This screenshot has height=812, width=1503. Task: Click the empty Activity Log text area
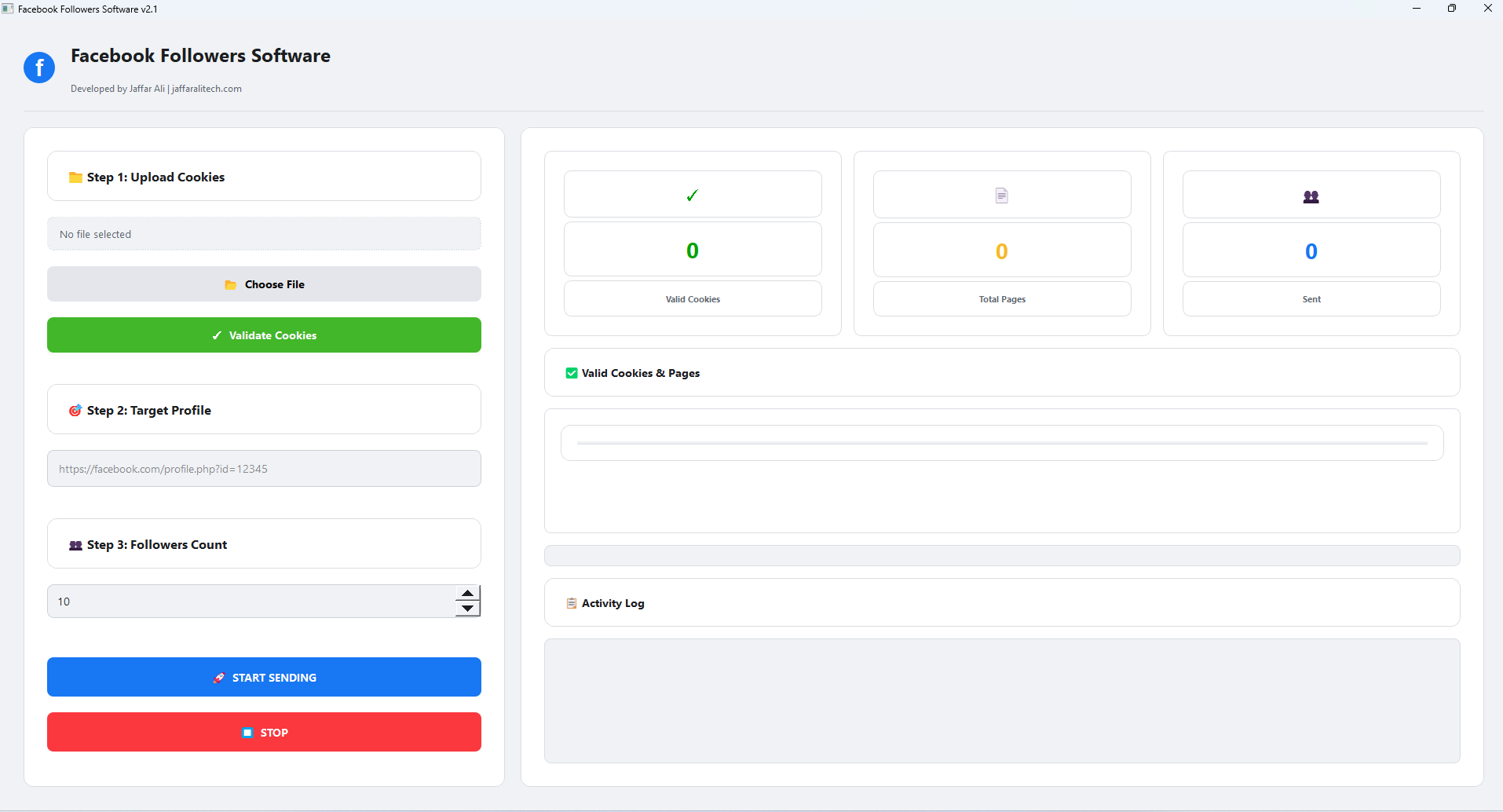(x=1001, y=700)
